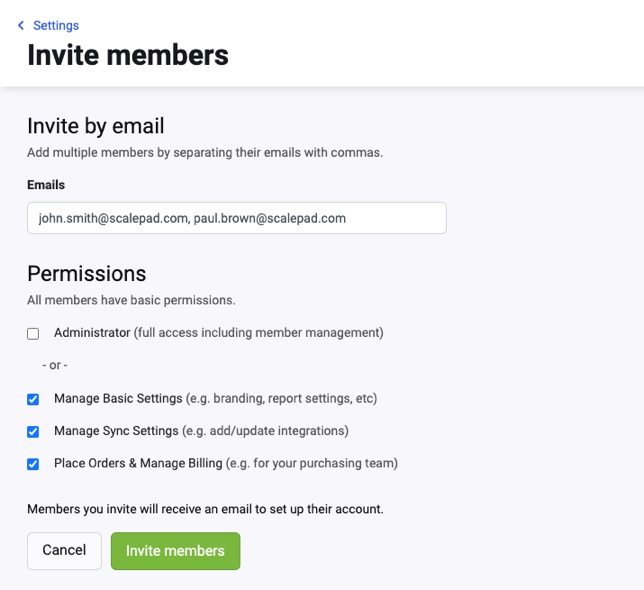Click the 'Add multiple members' helper text

tap(205, 152)
